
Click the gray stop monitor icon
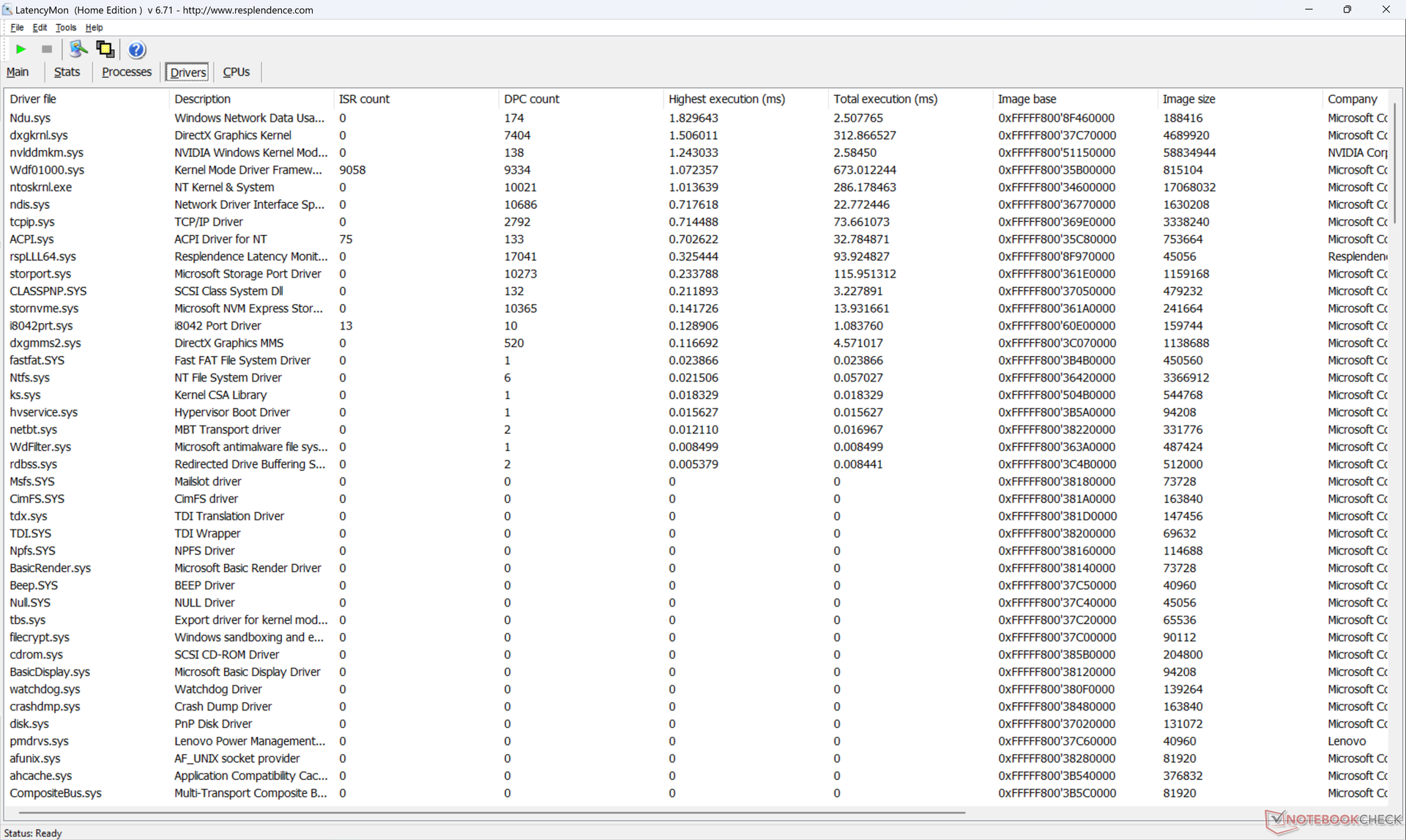tap(47, 49)
